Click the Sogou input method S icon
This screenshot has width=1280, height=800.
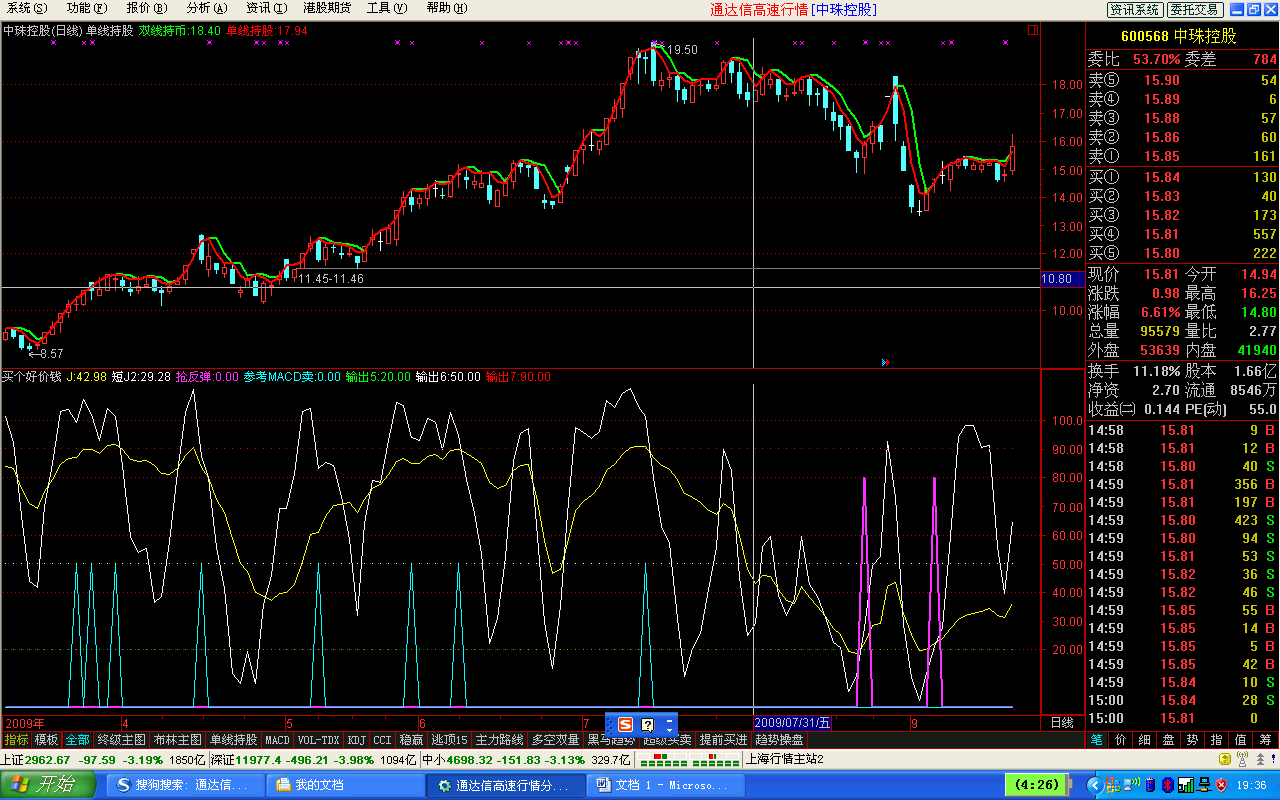(625, 724)
